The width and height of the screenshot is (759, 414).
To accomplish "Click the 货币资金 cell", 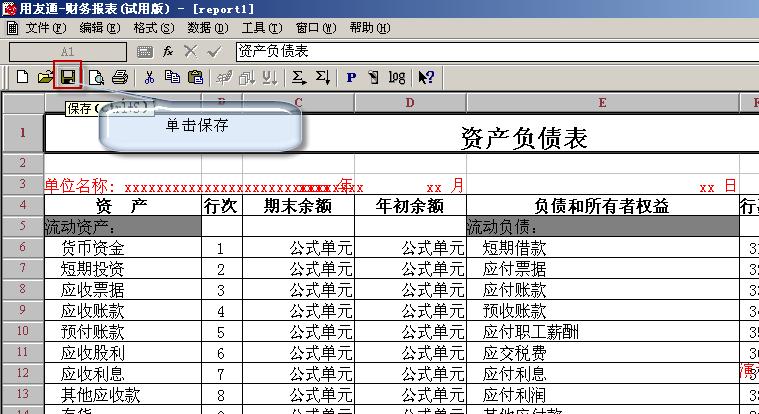I will click(x=122, y=247).
